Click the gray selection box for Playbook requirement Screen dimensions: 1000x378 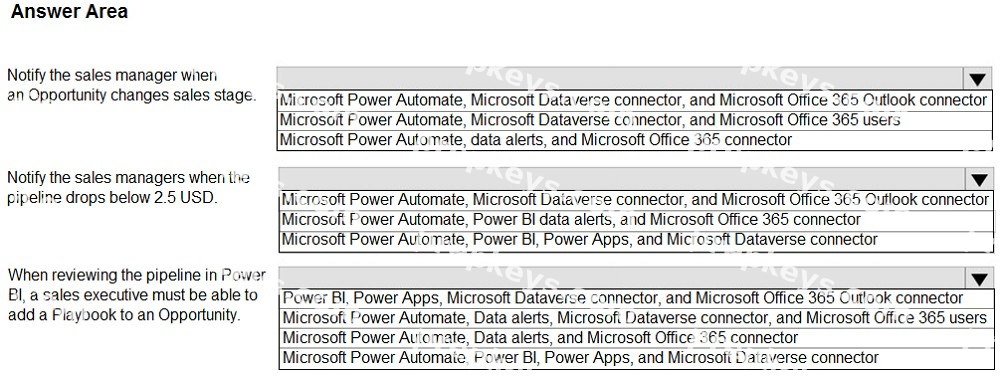[622, 278]
